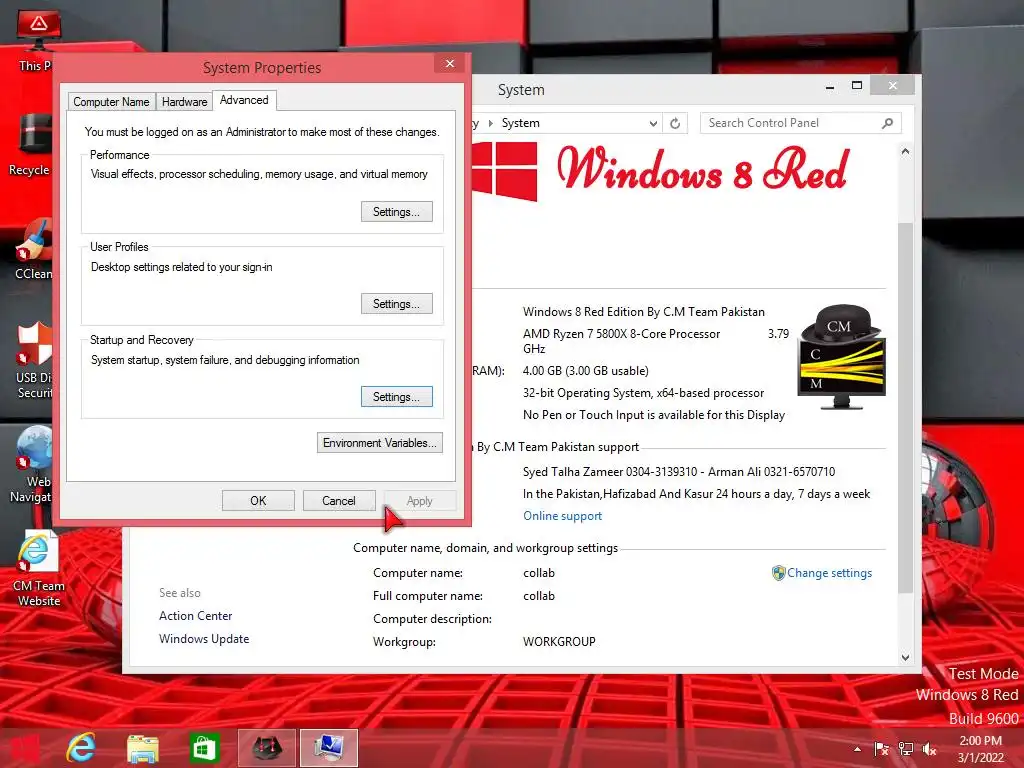Viewport: 1024px width, 768px height.
Task: Open network tray icon
Action: [906, 749]
